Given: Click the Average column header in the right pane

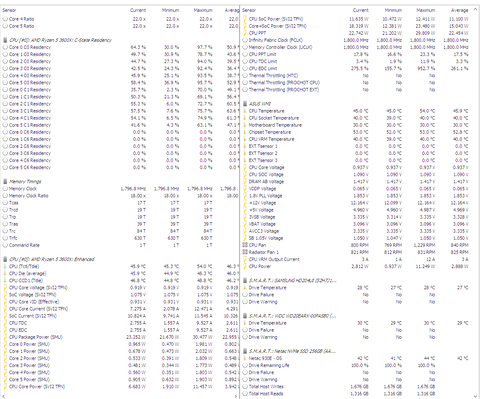Looking at the screenshot, I should (460, 10).
